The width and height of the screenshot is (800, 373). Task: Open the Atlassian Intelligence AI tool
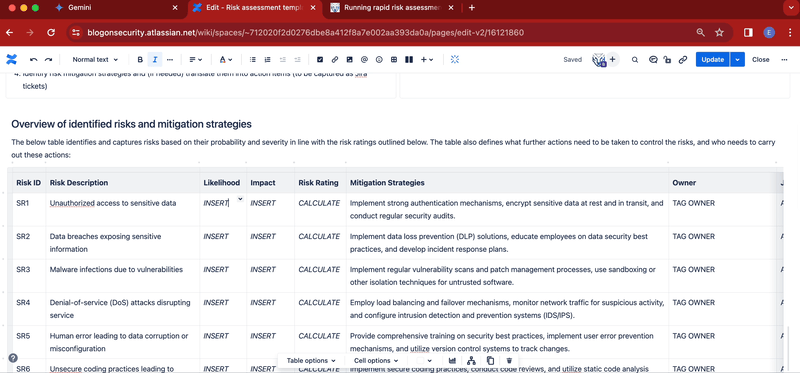click(x=455, y=60)
